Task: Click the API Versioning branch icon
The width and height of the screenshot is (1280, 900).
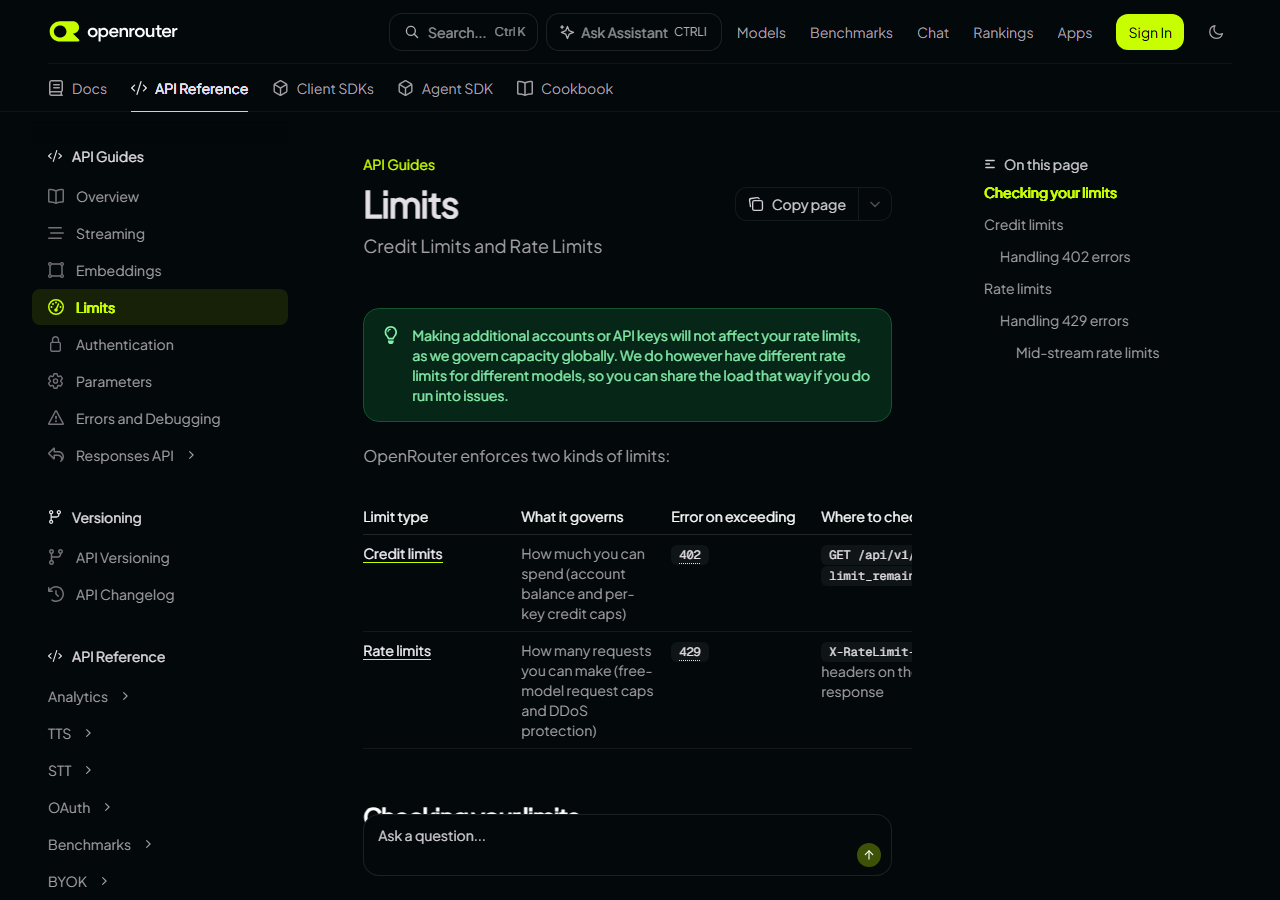Action: (56, 558)
